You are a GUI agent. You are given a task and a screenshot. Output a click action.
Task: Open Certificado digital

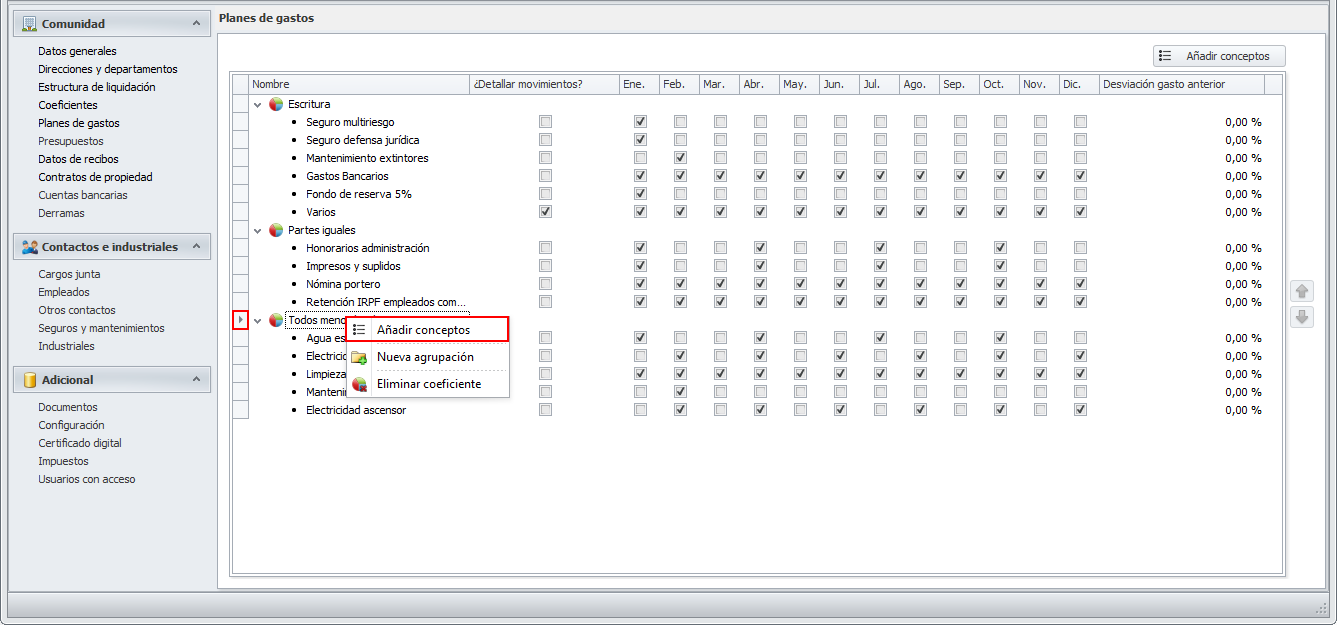click(x=80, y=443)
